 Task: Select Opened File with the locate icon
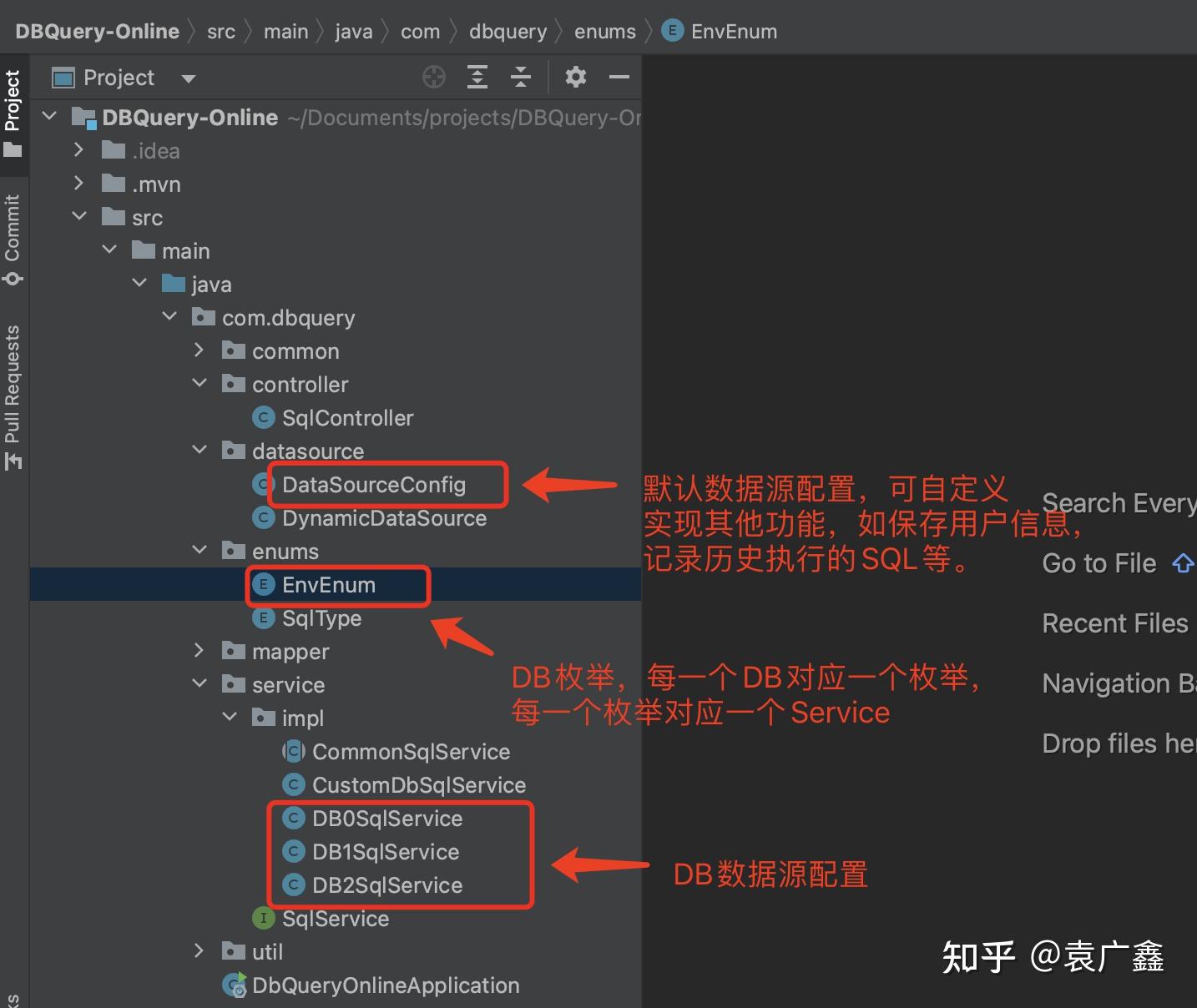click(434, 77)
